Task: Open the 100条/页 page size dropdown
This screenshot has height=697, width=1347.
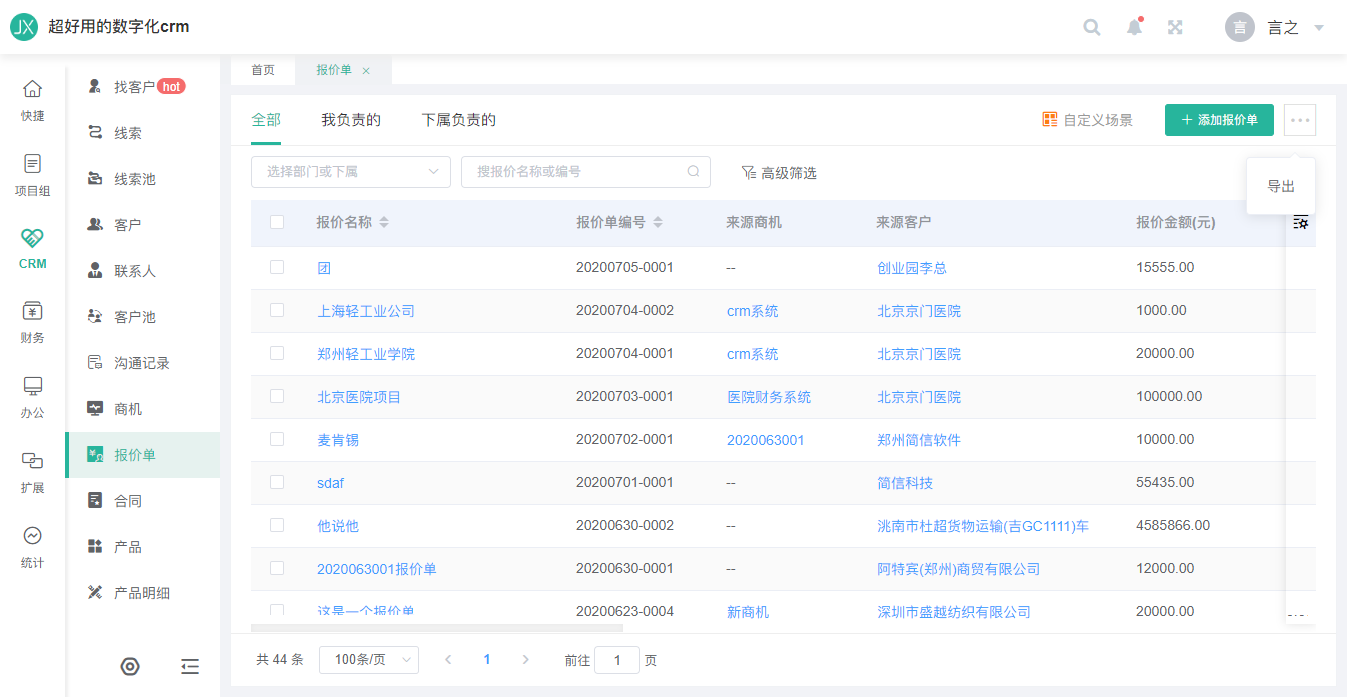Action: (x=369, y=660)
